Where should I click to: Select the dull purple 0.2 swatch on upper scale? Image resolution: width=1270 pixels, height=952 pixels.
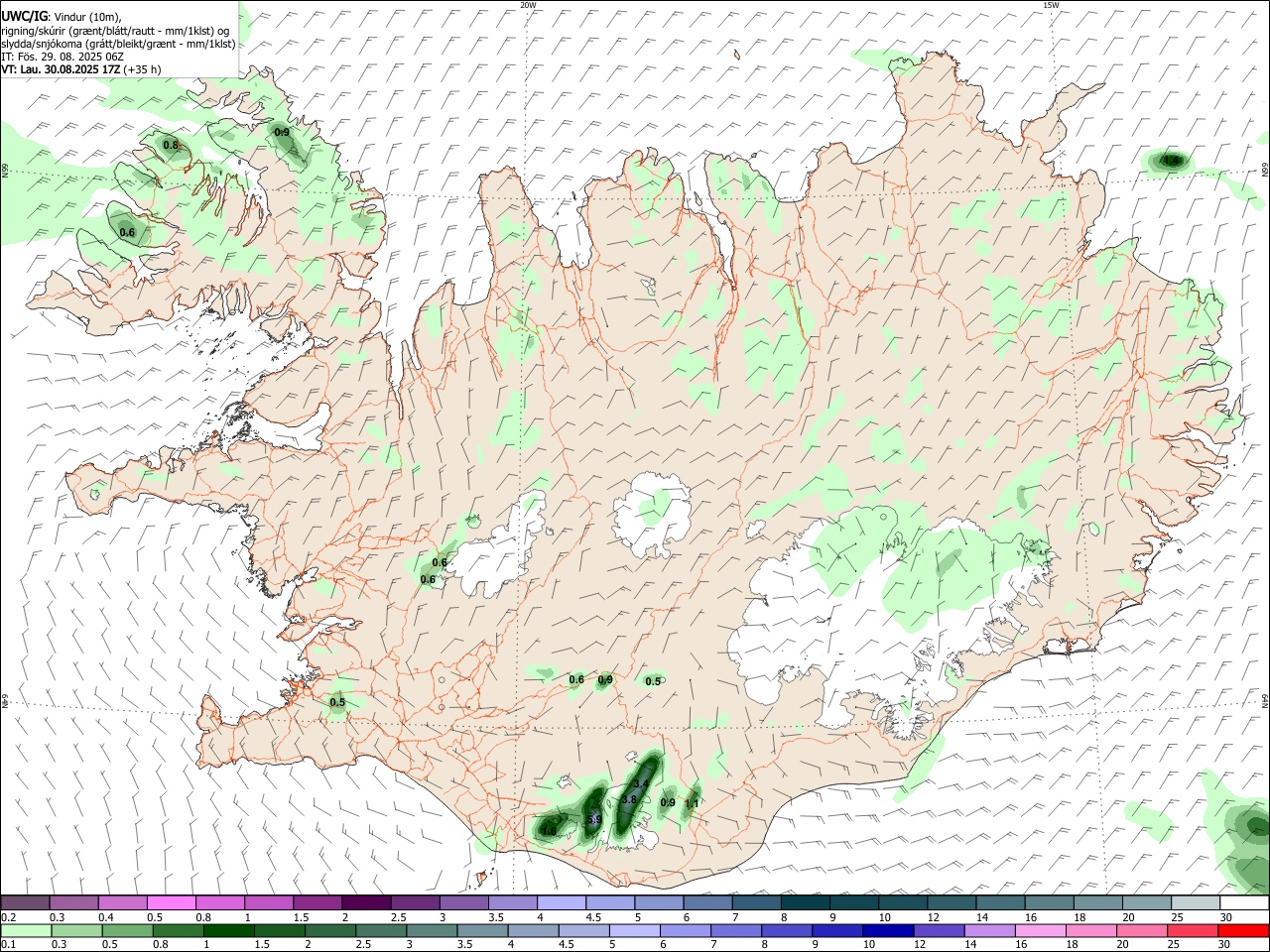coord(25,902)
